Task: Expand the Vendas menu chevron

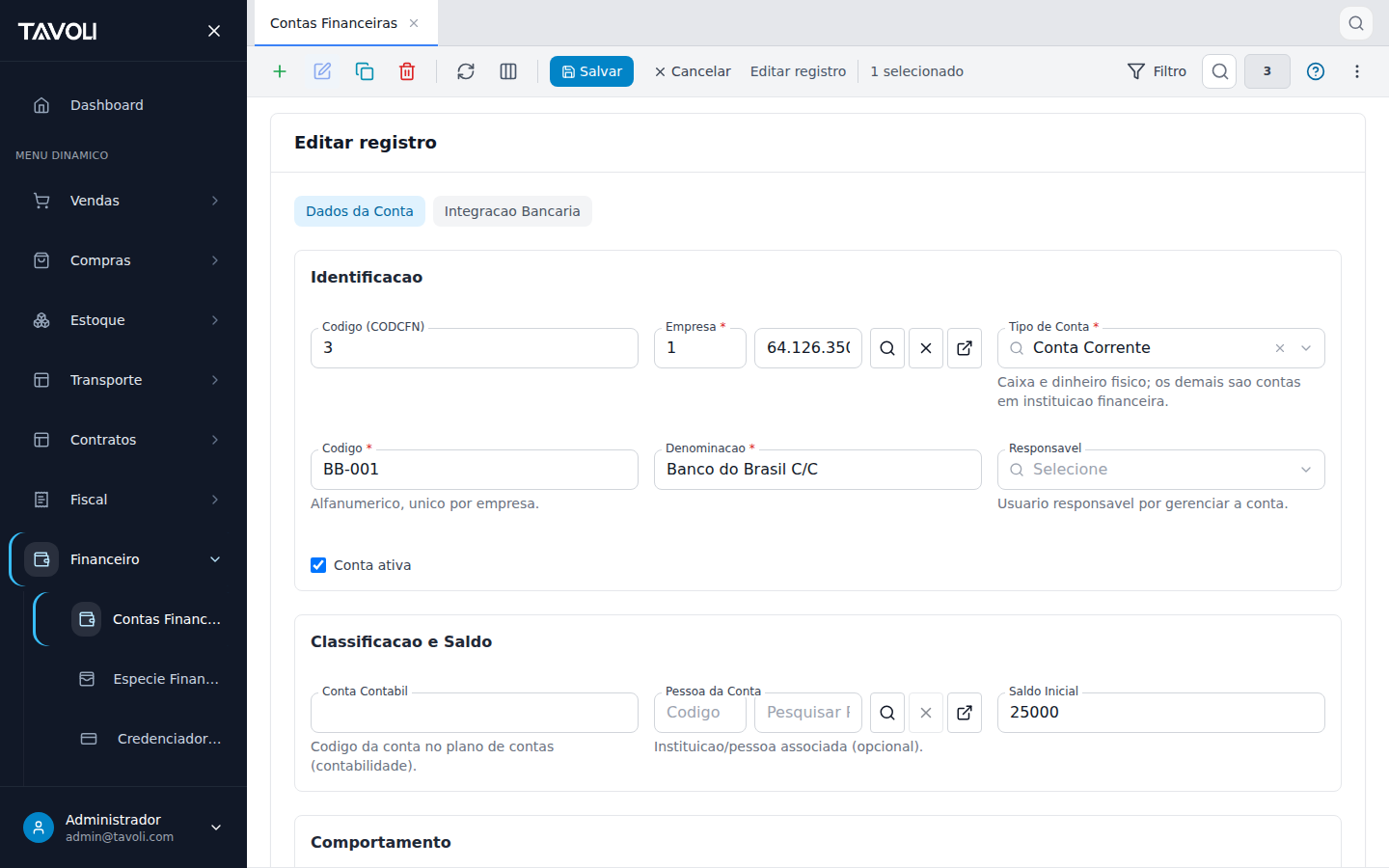Action: pyautogui.click(x=215, y=201)
